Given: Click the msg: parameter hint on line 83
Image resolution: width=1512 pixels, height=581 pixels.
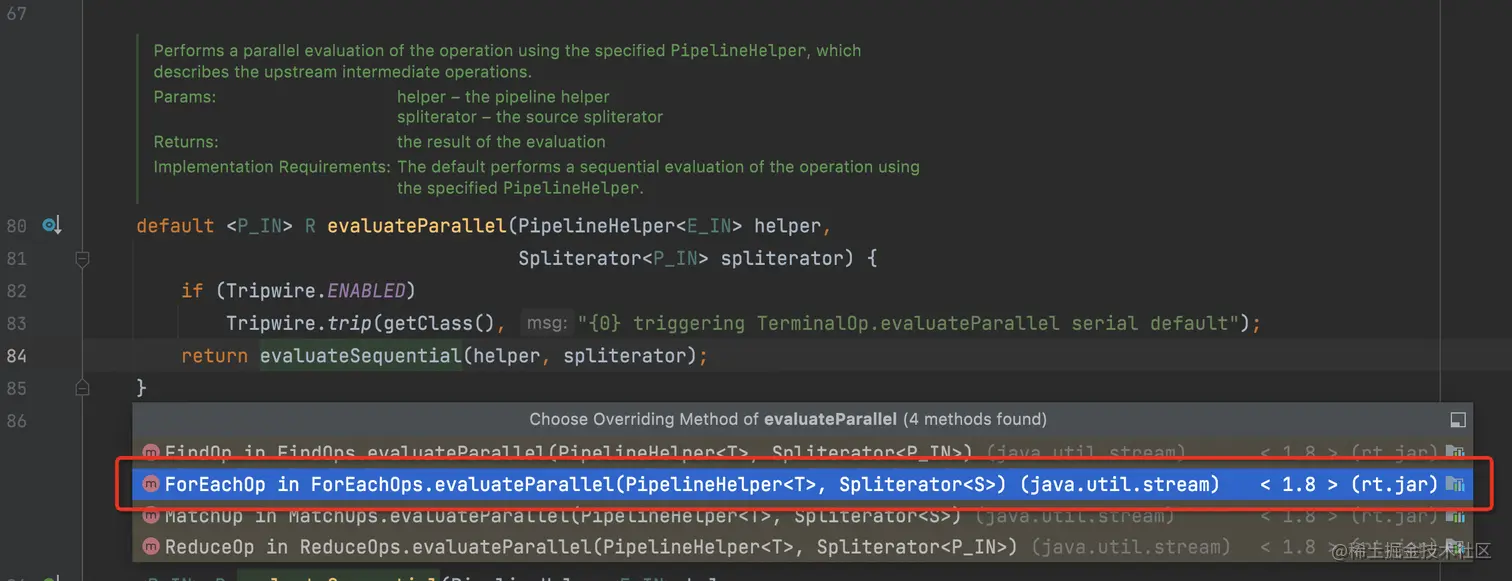Looking at the screenshot, I should click(547, 323).
